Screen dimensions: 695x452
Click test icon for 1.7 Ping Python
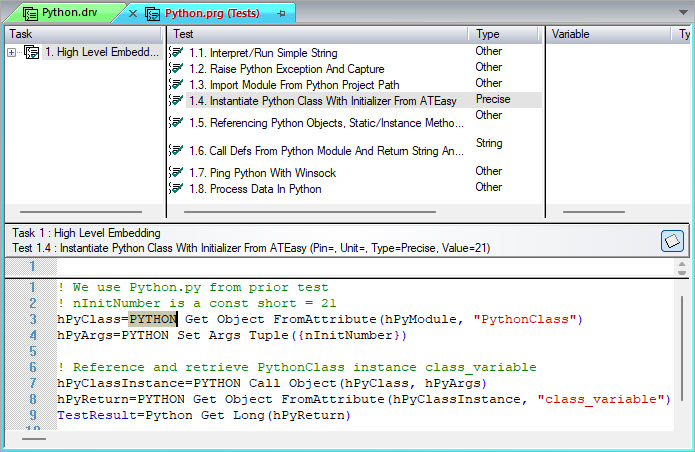[x=176, y=172]
